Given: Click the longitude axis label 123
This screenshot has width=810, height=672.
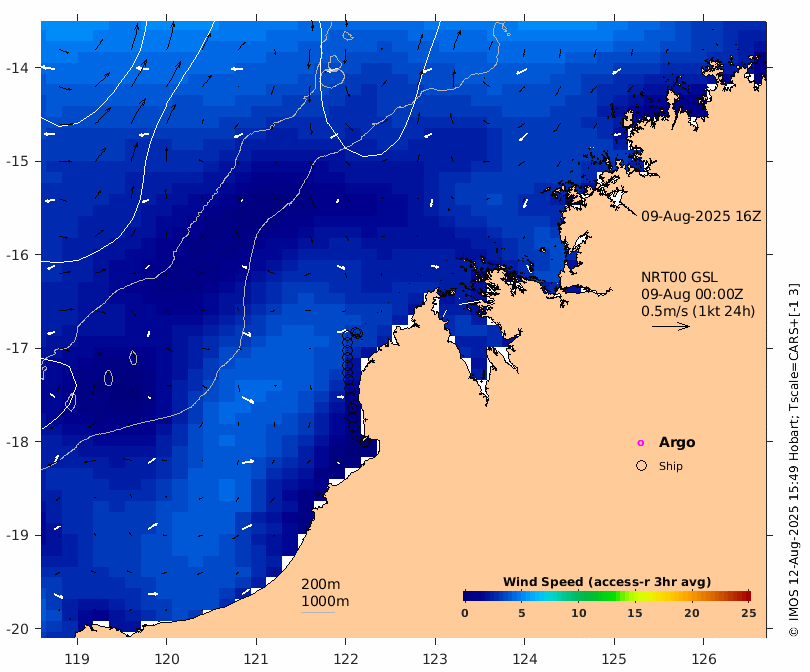Looking at the screenshot, I should [435, 659].
